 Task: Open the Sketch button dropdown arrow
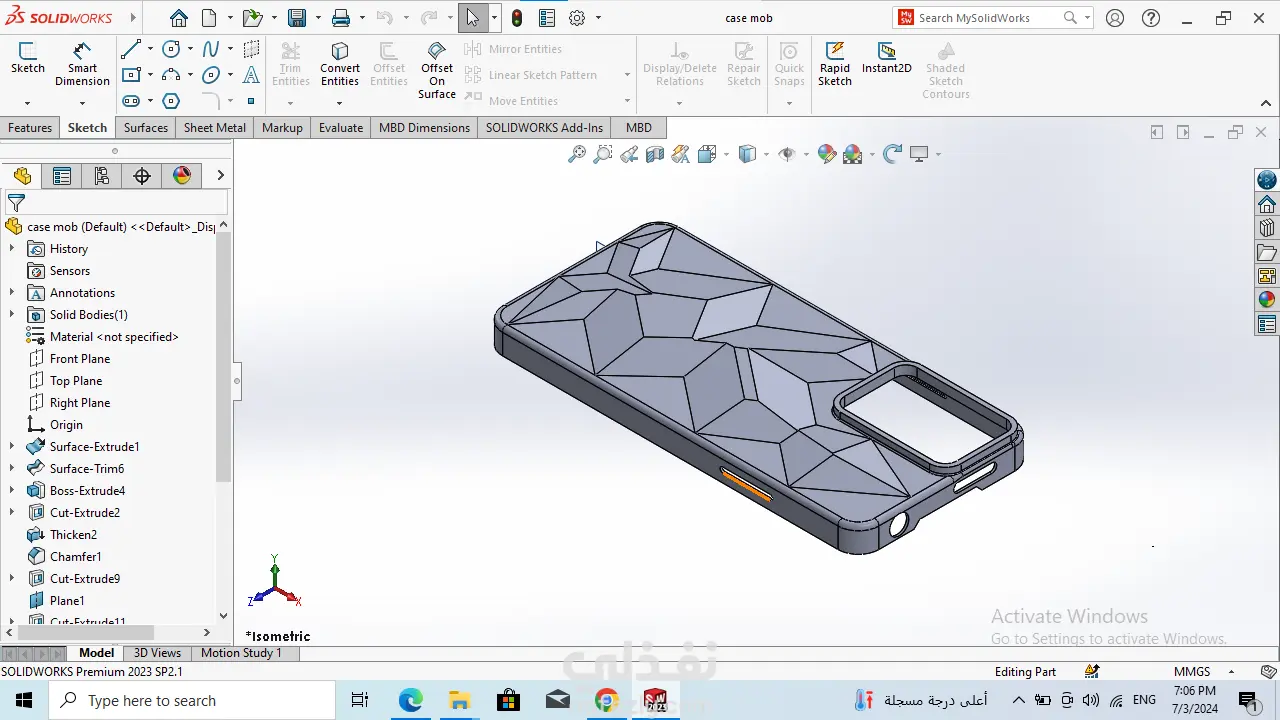pos(27,103)
